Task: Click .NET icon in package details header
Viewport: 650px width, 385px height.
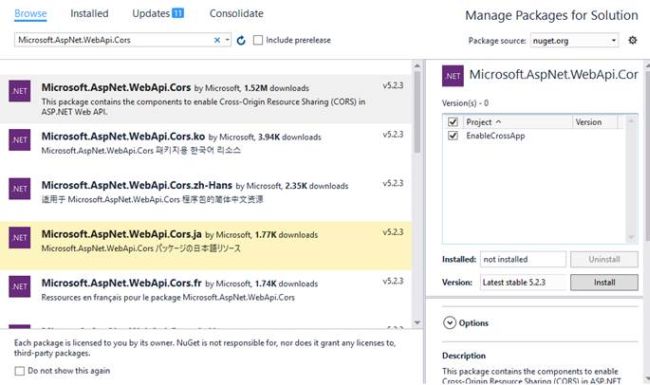Action: pos(453,76)
